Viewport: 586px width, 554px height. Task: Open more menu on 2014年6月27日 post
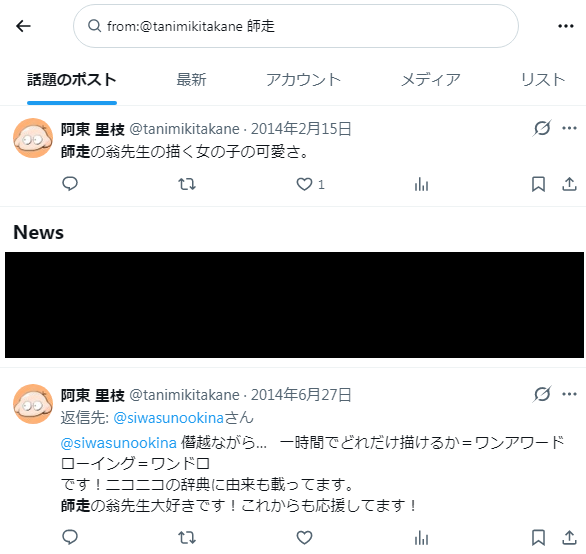569,394
